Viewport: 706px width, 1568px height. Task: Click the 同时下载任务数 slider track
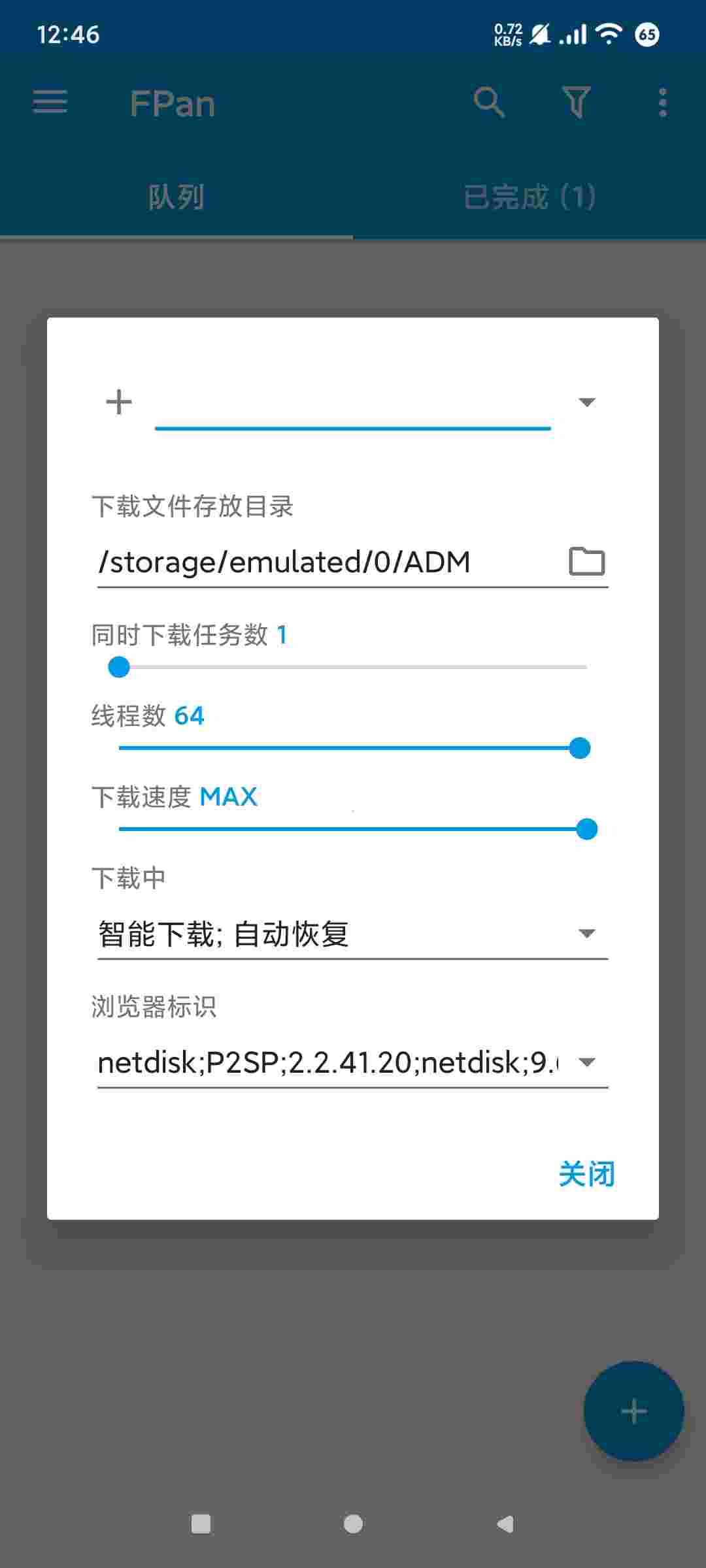click(x=353, y=667)
